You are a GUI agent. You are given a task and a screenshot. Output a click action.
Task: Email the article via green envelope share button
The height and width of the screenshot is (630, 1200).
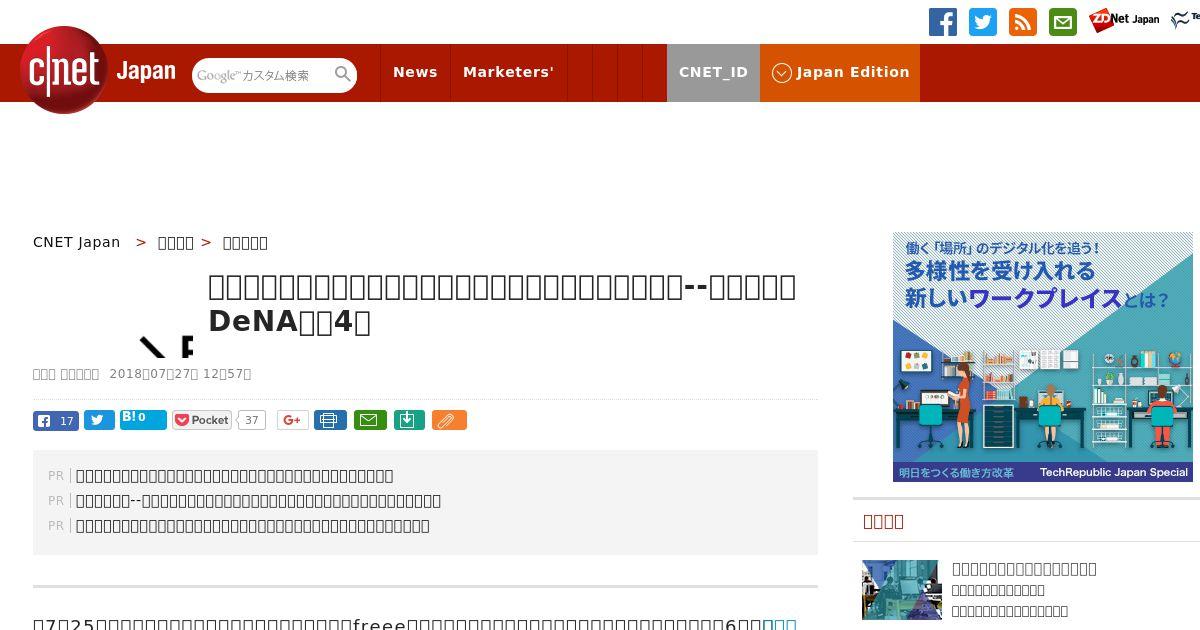370,420
